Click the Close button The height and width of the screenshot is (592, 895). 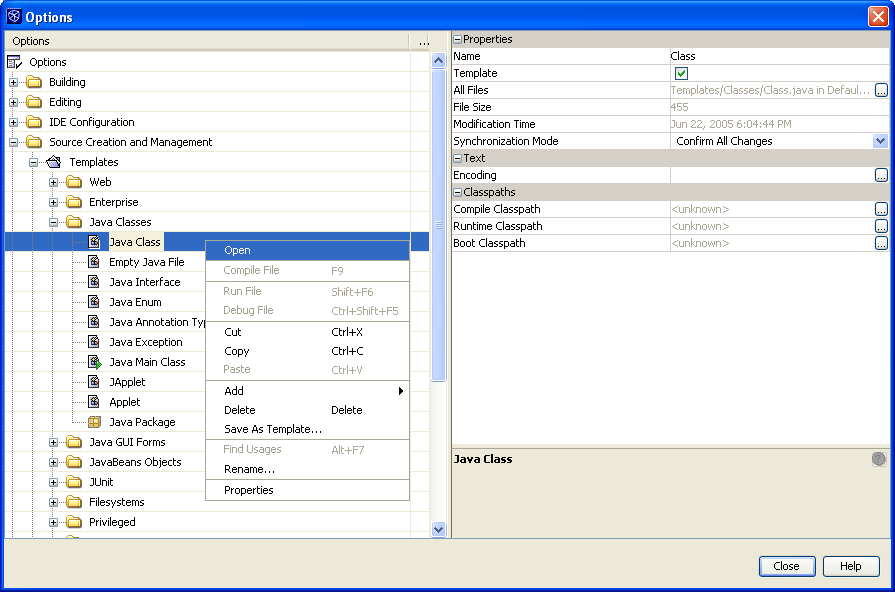(786, 566)
